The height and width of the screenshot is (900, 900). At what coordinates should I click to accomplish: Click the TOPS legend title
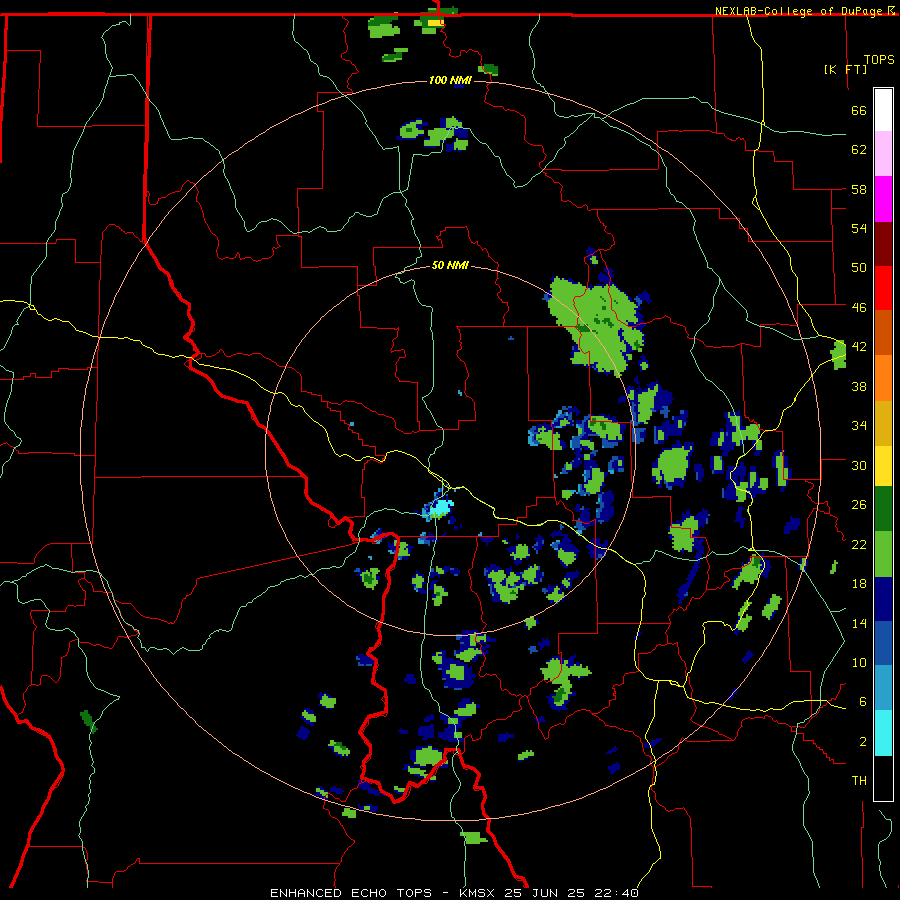879,60
